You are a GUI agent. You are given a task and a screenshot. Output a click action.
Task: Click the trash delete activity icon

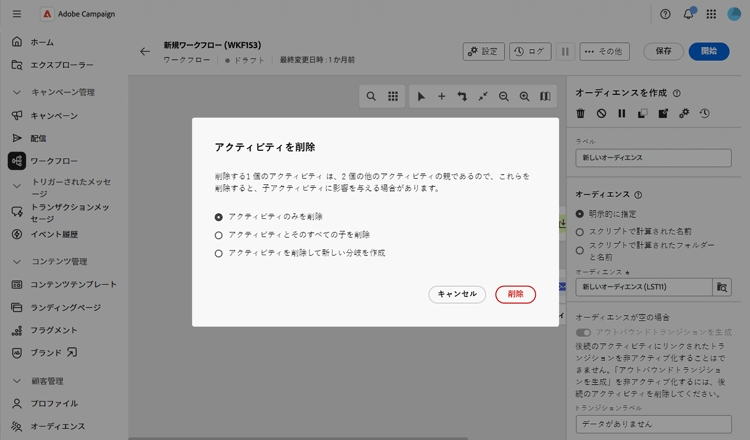pos(581,113)
